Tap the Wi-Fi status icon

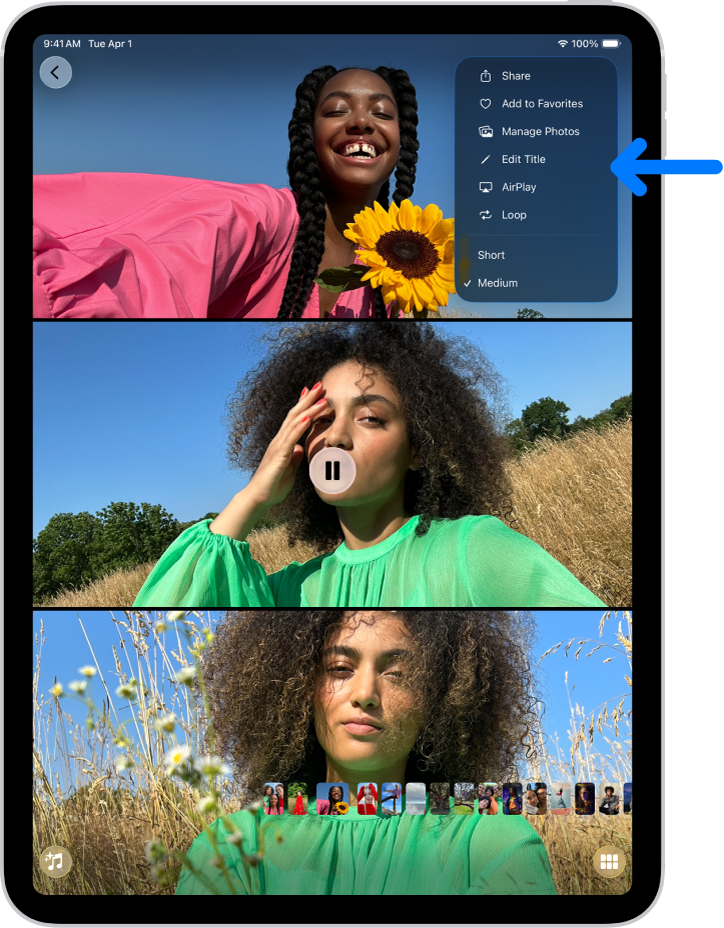pos(562,44)
